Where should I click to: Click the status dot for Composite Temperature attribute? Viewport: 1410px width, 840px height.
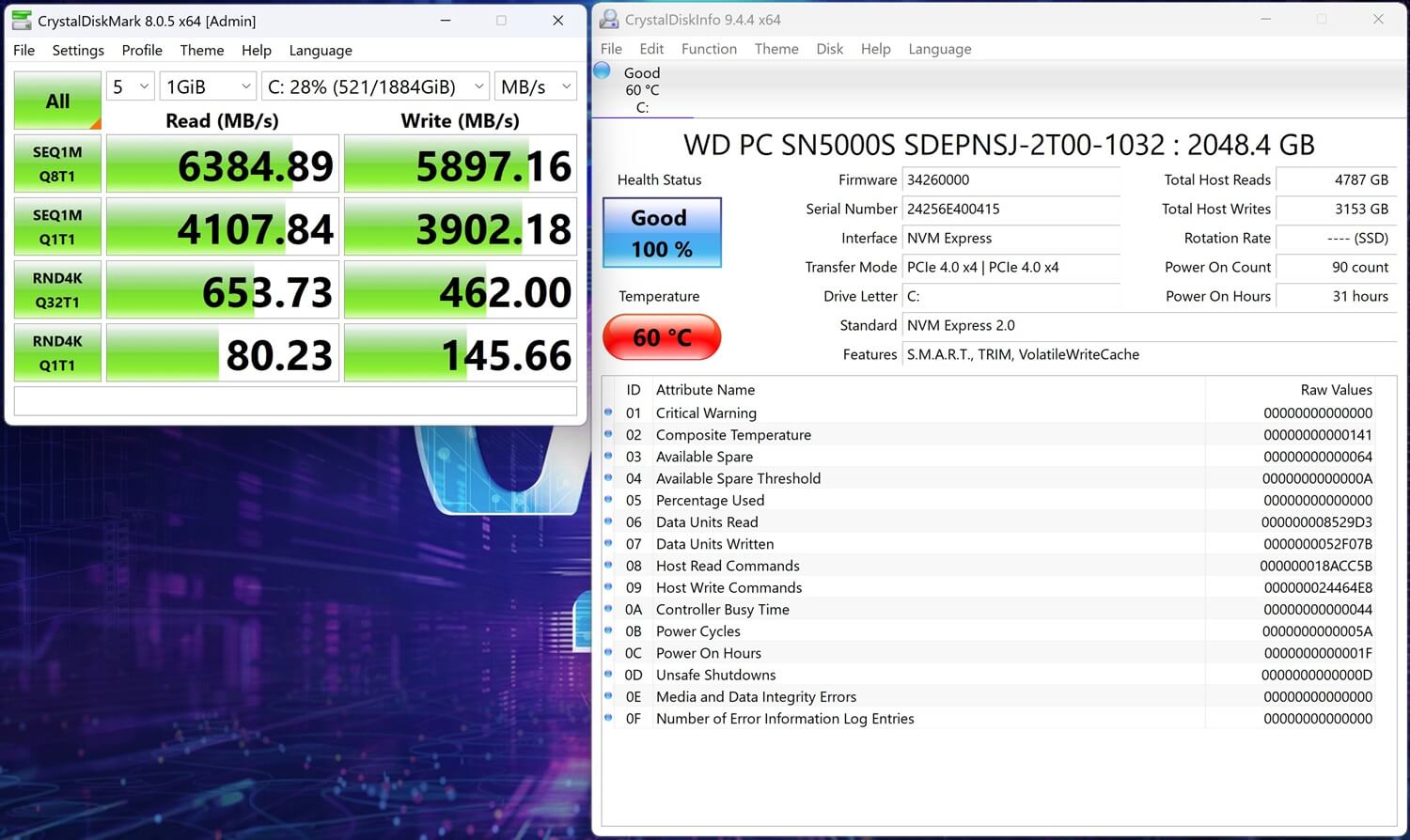pos(608,434)
